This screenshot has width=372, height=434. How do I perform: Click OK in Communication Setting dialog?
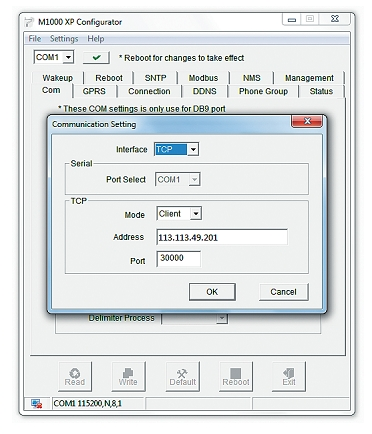pos(212,292)
